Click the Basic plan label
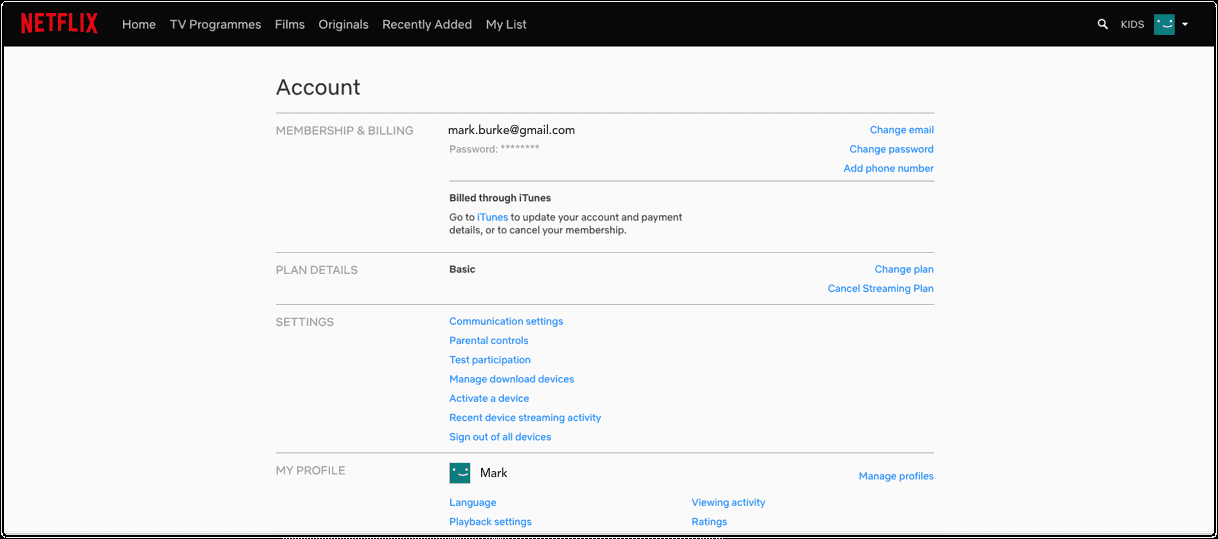Viewport: 1218px width, 539px height. click(462, 269)
